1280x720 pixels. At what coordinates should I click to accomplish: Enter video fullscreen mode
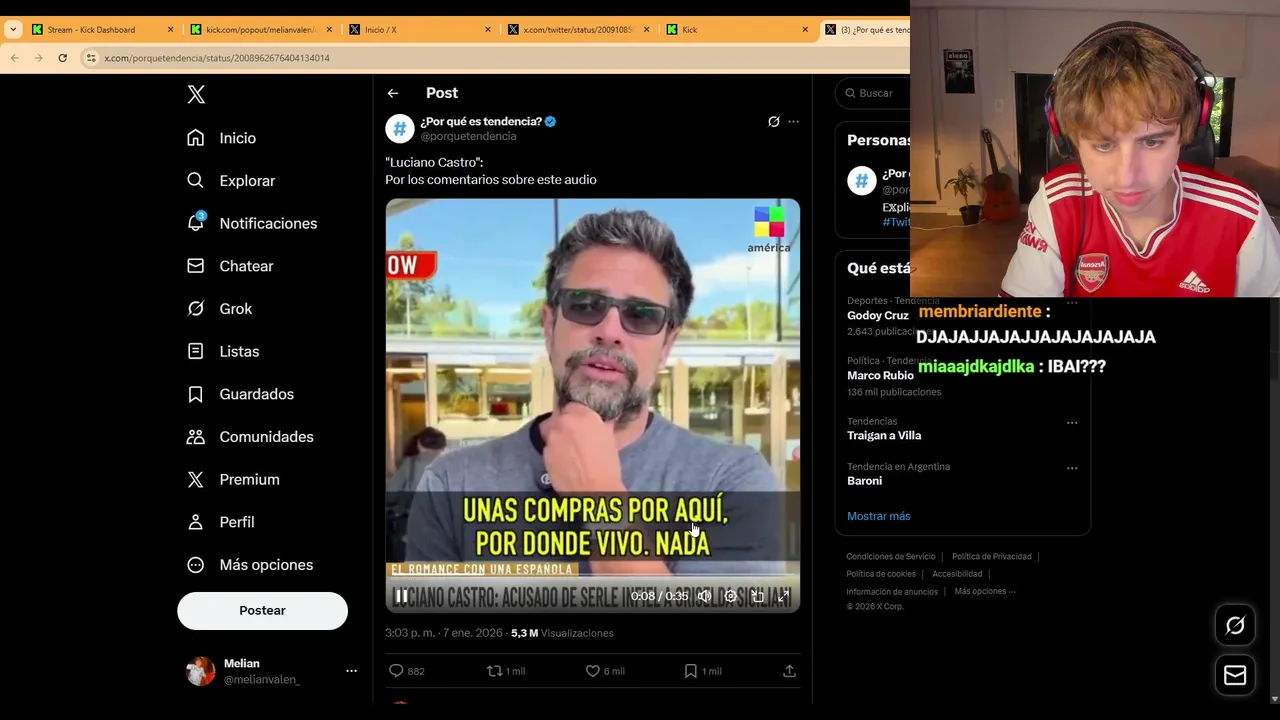(783, 596)
